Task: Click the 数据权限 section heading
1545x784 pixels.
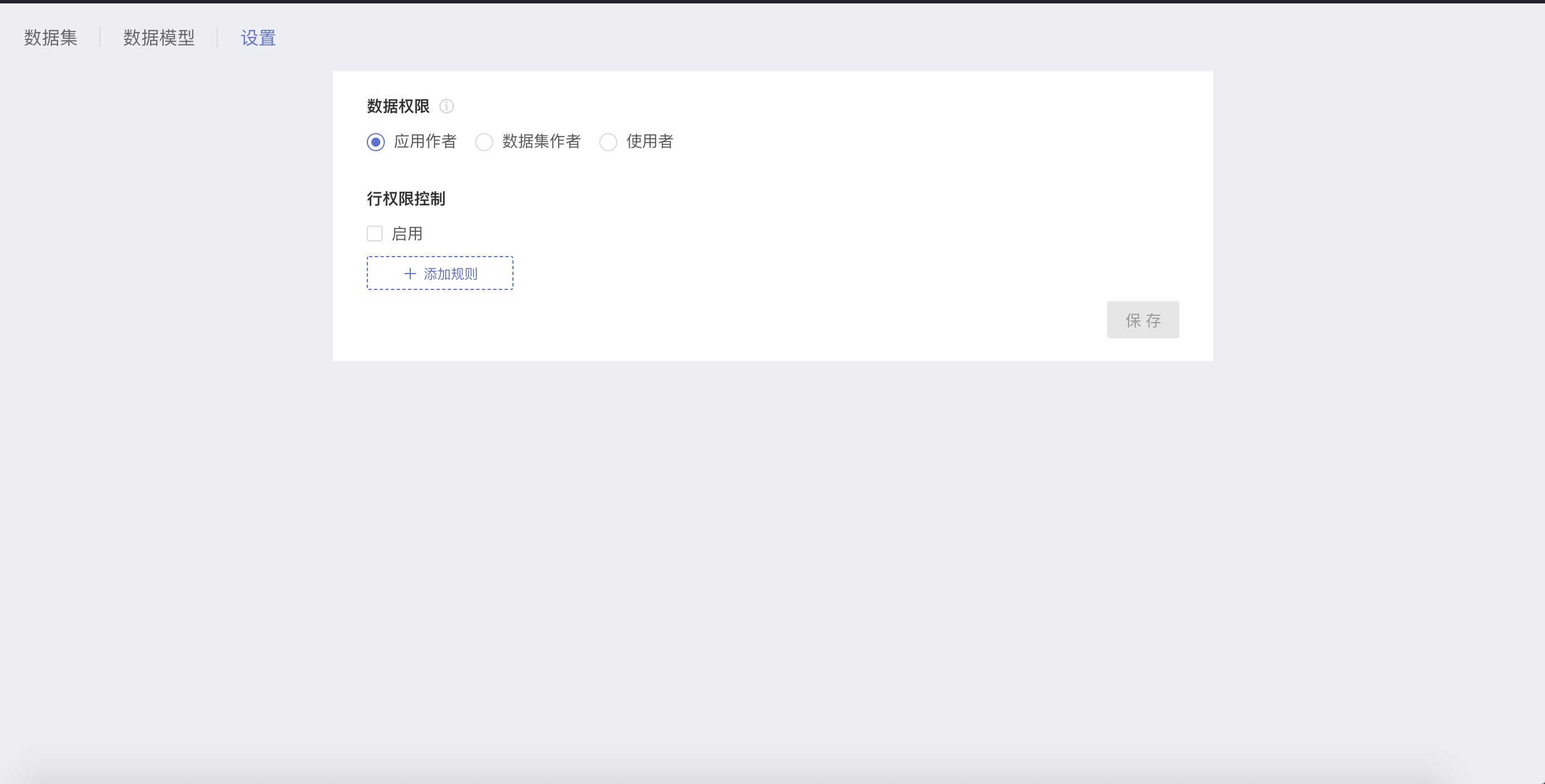Action: (398, 106)
